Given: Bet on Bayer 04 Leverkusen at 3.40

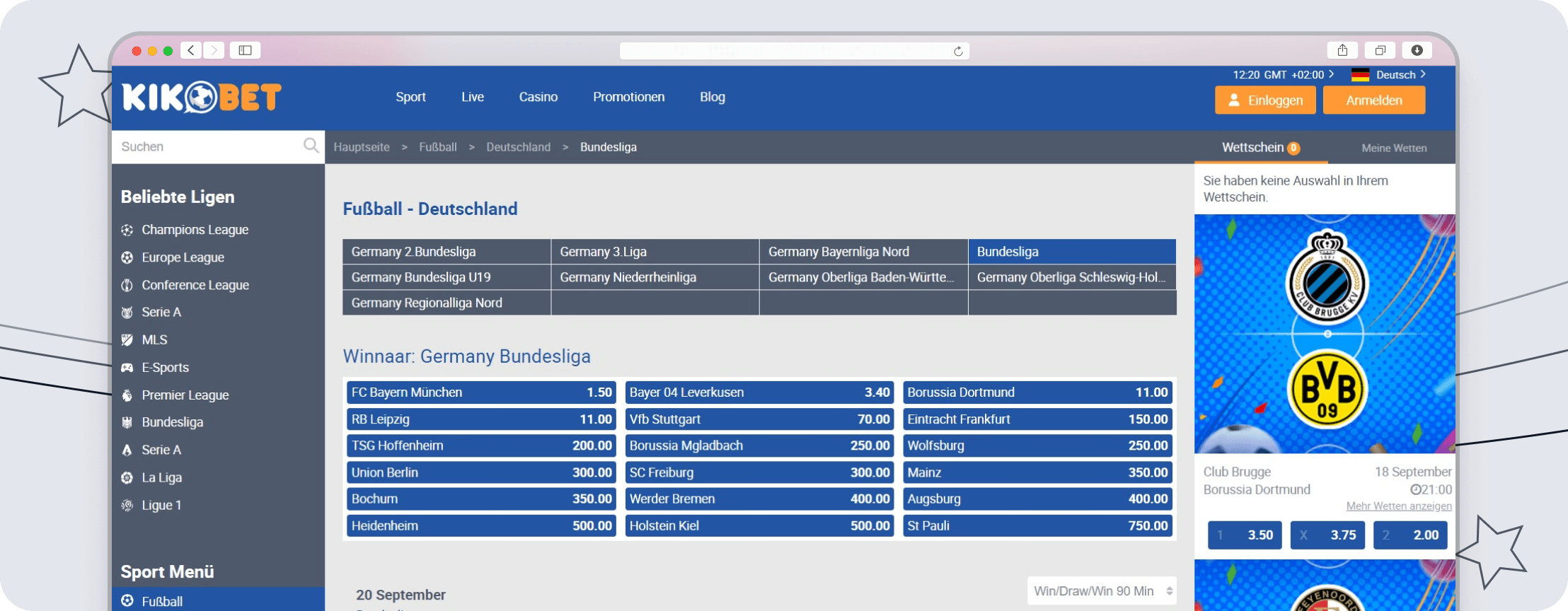Looking at the screenshot, I should 759,392.
